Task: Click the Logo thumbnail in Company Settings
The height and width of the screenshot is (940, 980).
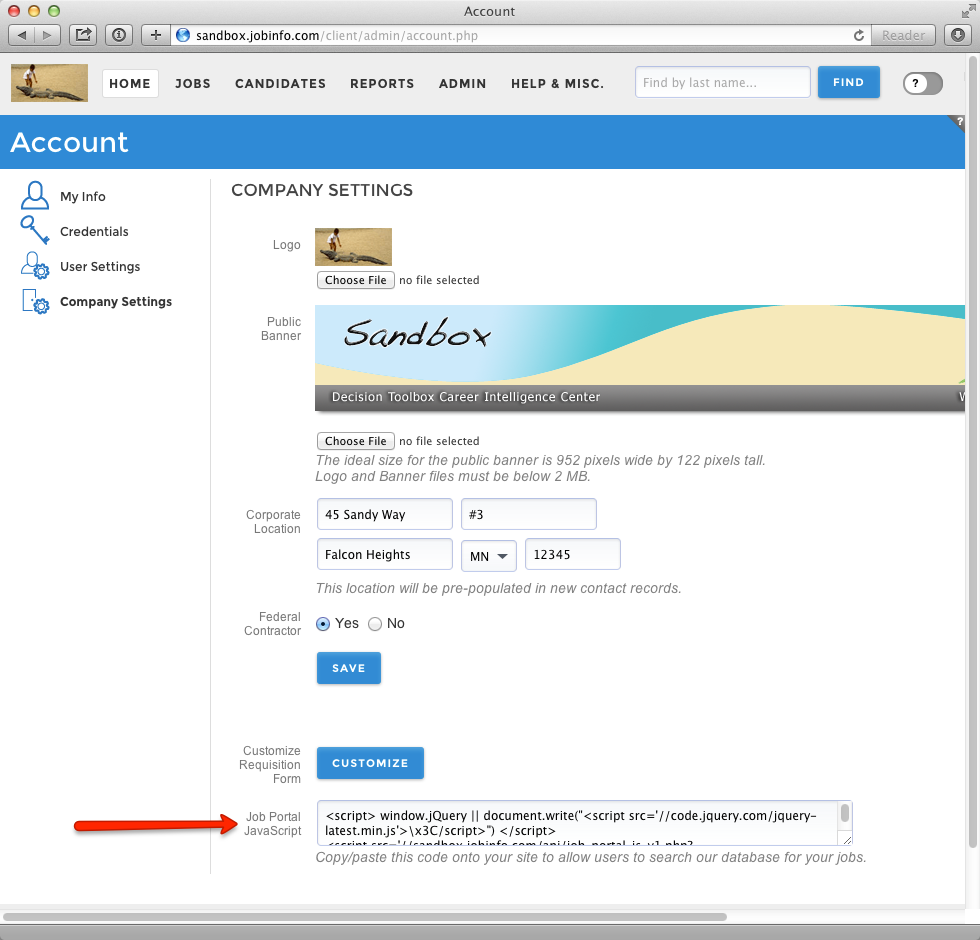Action: click(353, 247)
